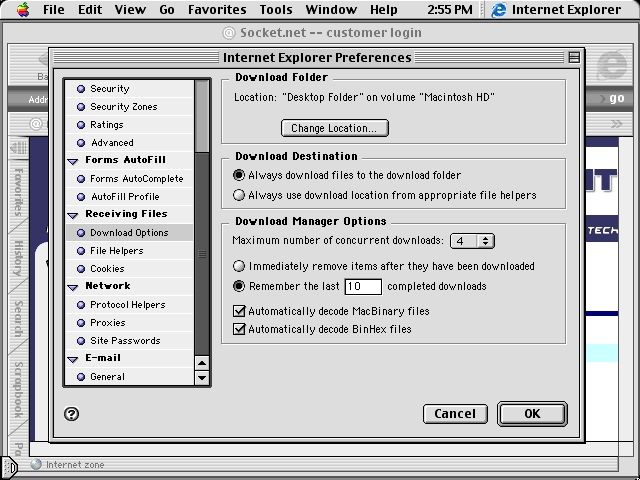This screenshot has width=640, height=480.
Task: Click the Cancel button
Action: click(x=455, y=414)
